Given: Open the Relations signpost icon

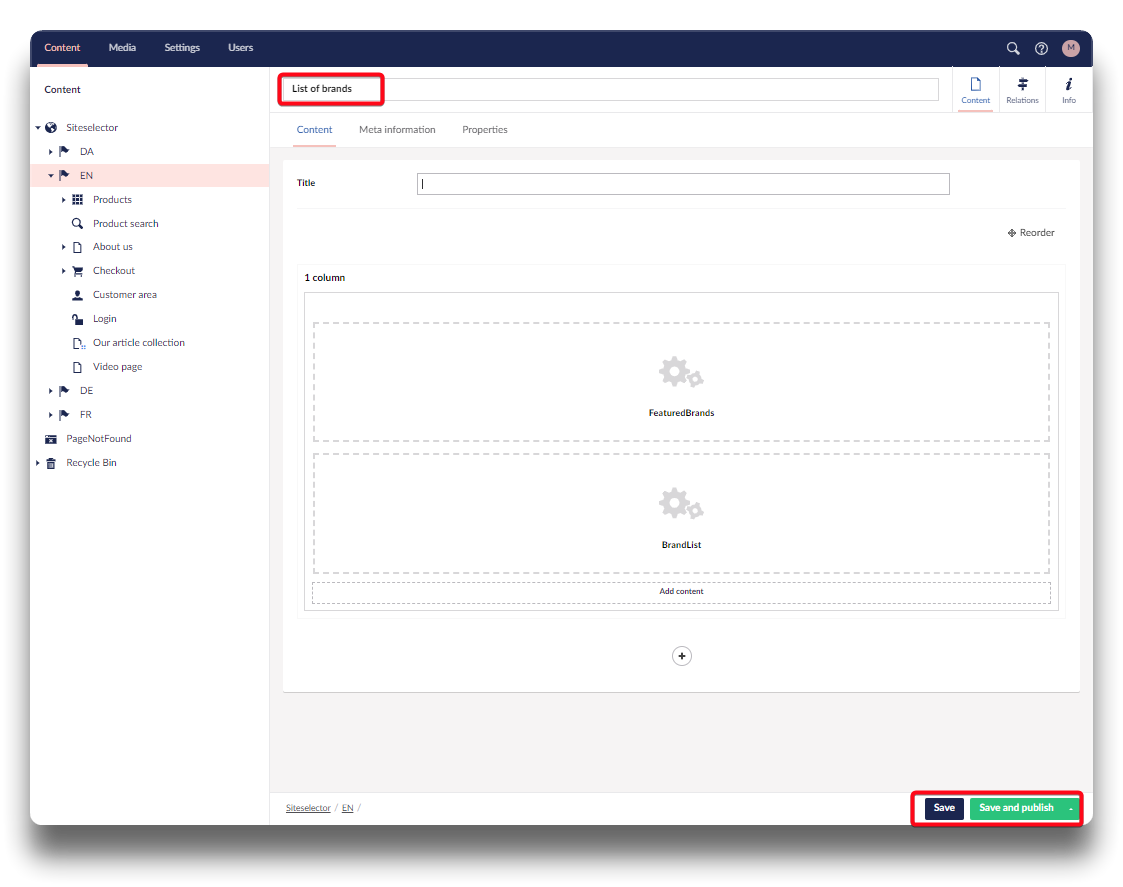Looking at the screenshot, I should click(x=1022, y=90).
